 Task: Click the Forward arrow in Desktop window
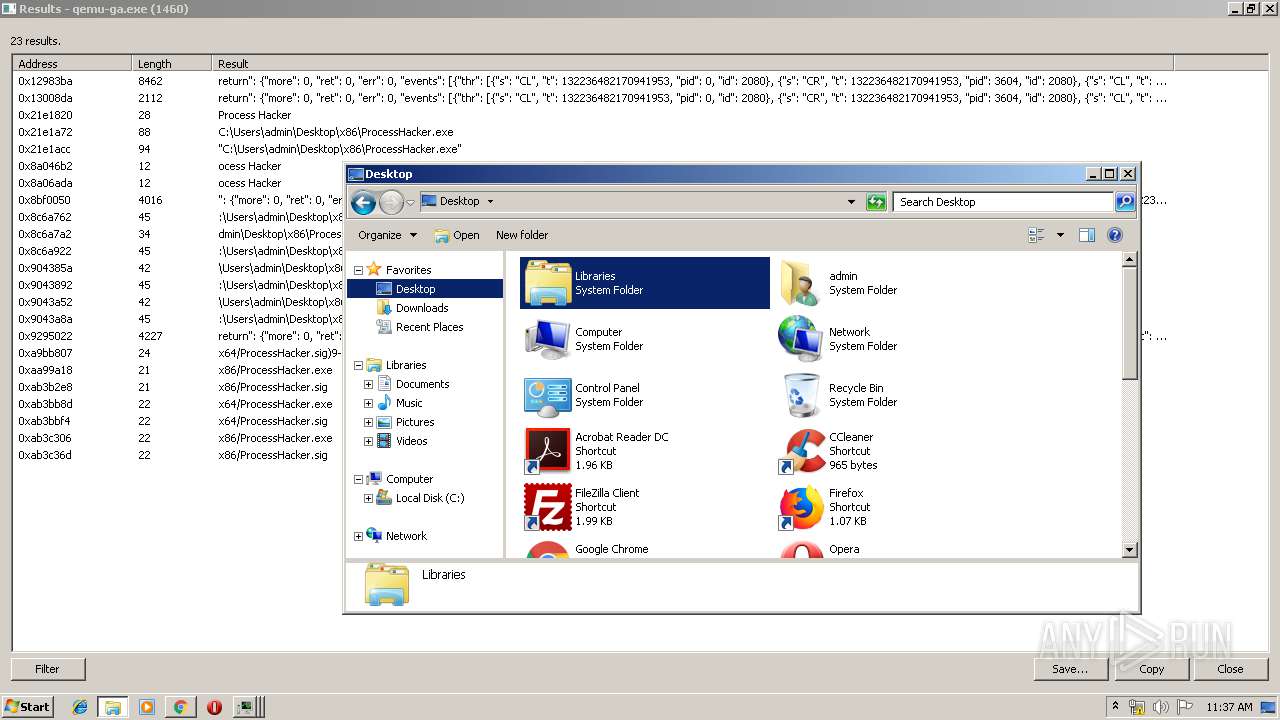click(391, 202)
